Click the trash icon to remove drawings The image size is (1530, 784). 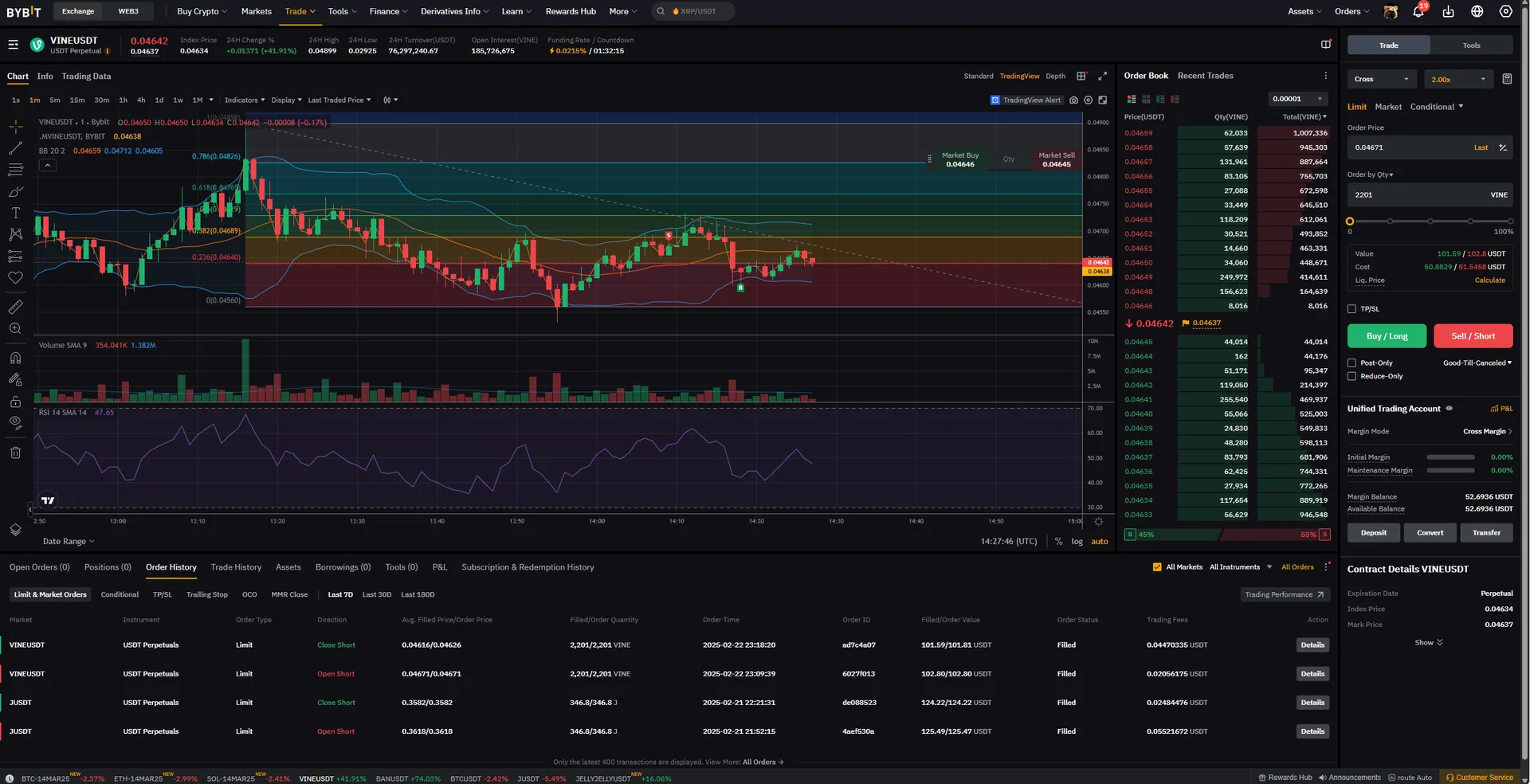(x=15, y=453)
